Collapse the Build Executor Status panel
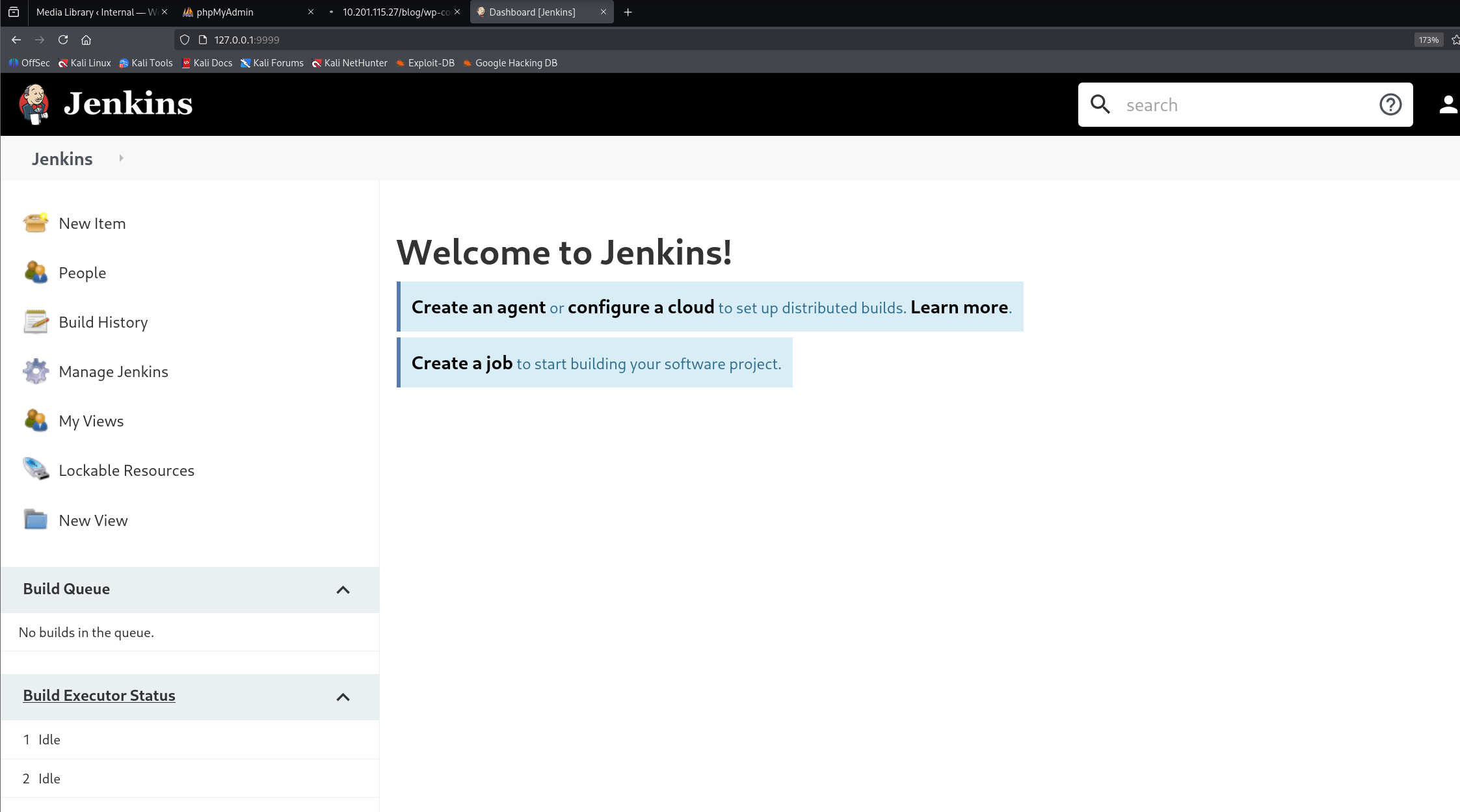This screenshot has height=812, width=1460. tap(343, 697)
